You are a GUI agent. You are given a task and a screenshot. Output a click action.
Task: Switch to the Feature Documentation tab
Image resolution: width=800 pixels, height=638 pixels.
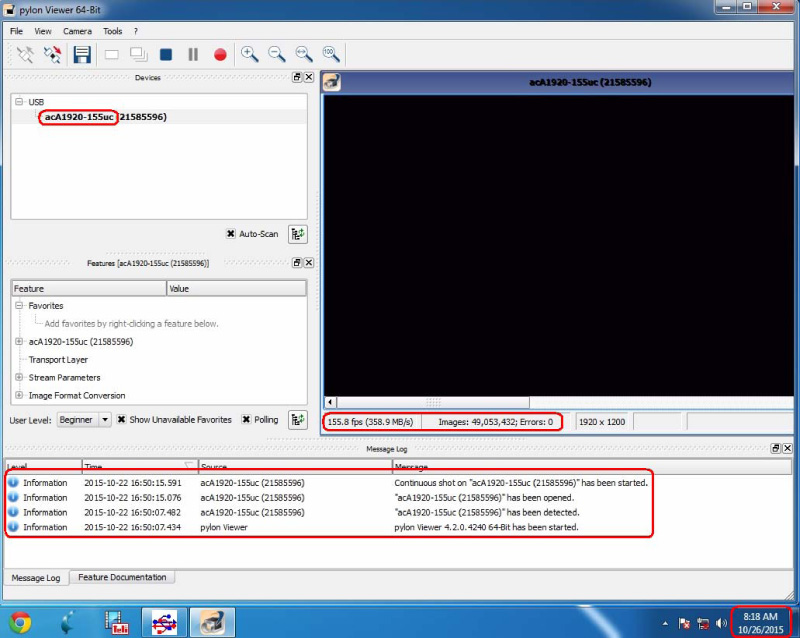click(x=122, y=577)
